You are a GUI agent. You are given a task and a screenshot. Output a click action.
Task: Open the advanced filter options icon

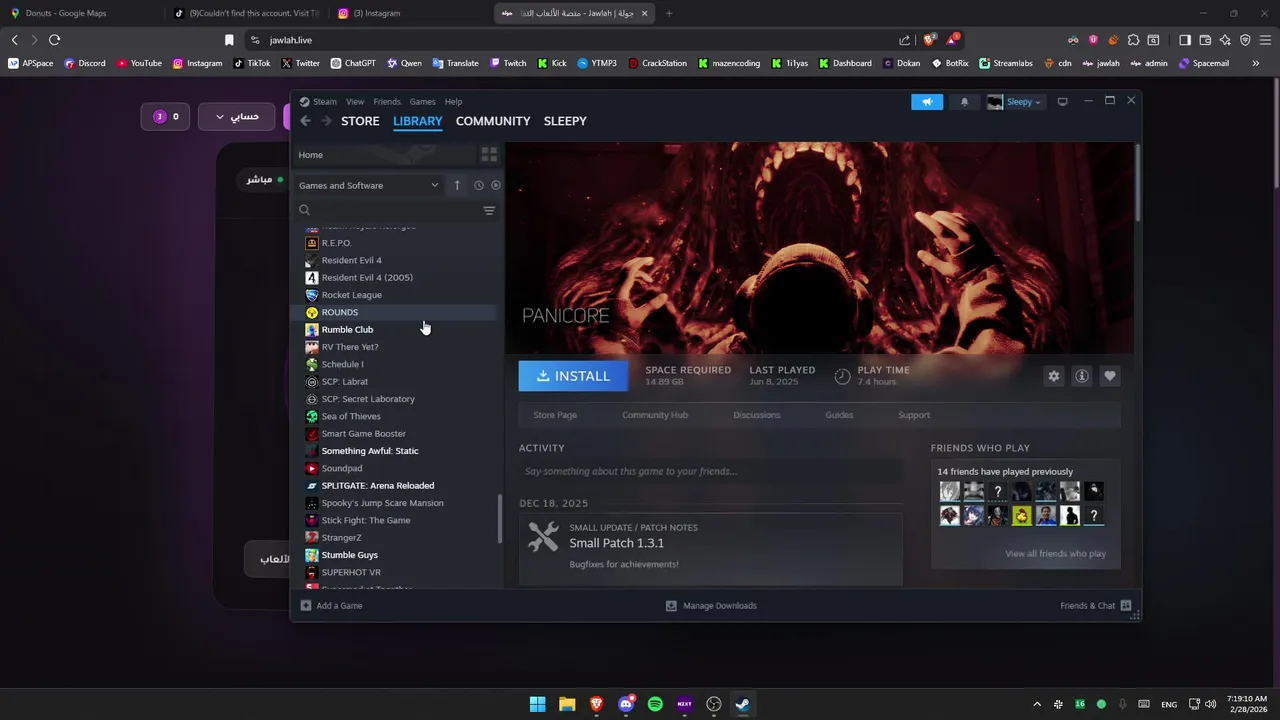[x=489, y=211]
